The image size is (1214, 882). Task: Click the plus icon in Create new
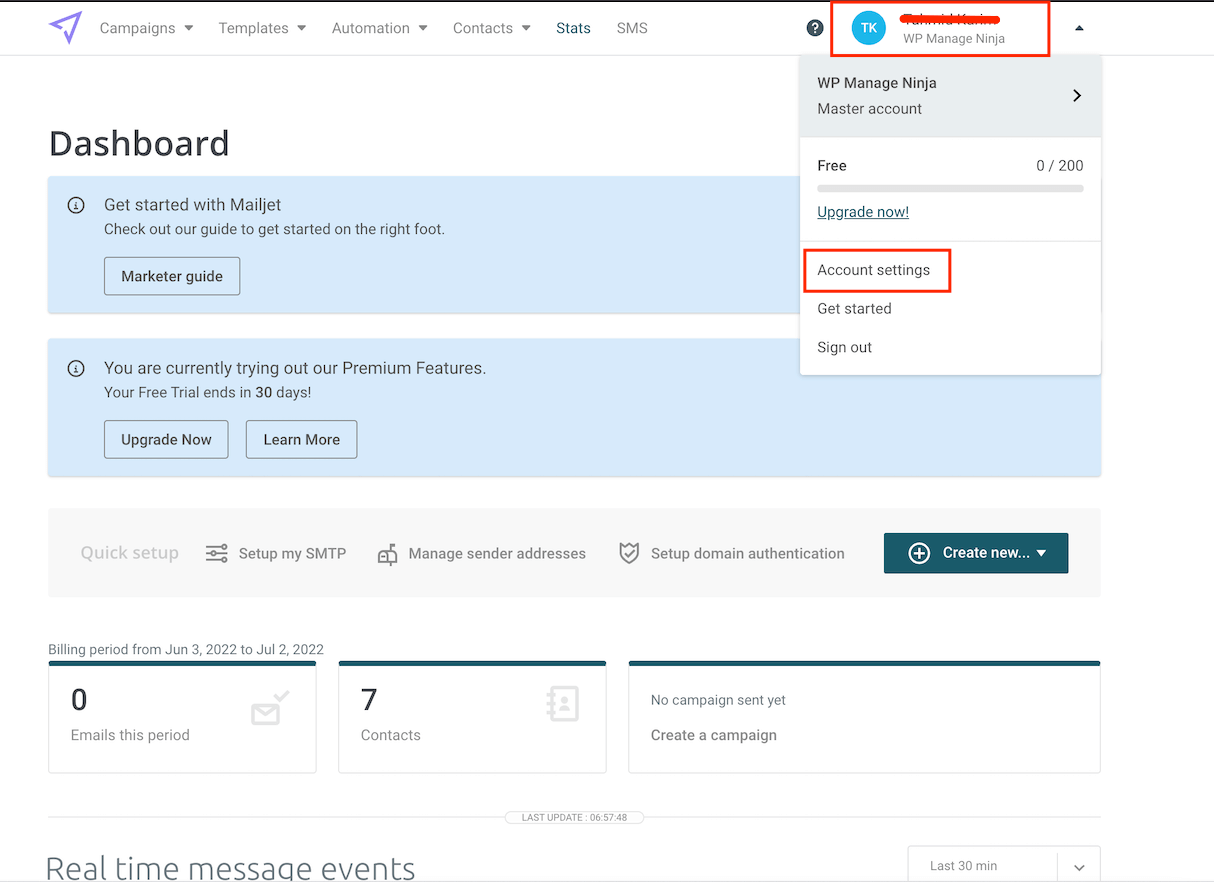(919, 553)
